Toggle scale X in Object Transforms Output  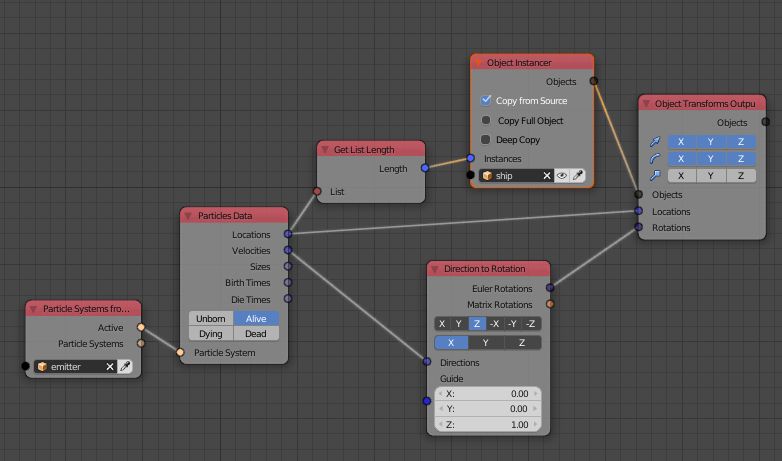[681, 176]
